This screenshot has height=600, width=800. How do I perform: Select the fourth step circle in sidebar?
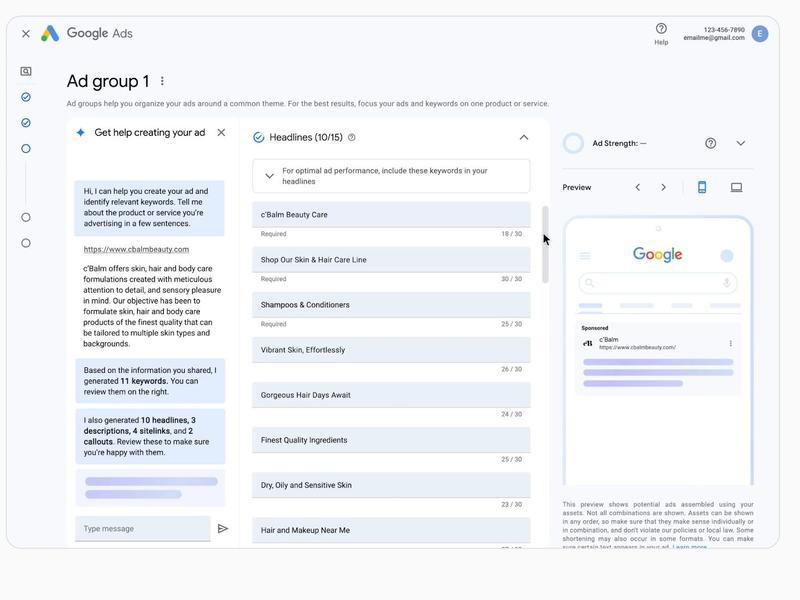click(26, 217)
